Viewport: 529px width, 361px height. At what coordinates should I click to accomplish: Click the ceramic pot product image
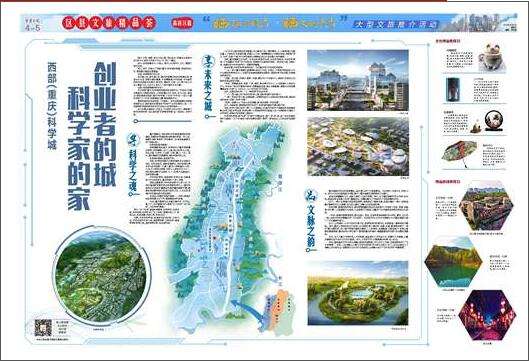[491, 57]
